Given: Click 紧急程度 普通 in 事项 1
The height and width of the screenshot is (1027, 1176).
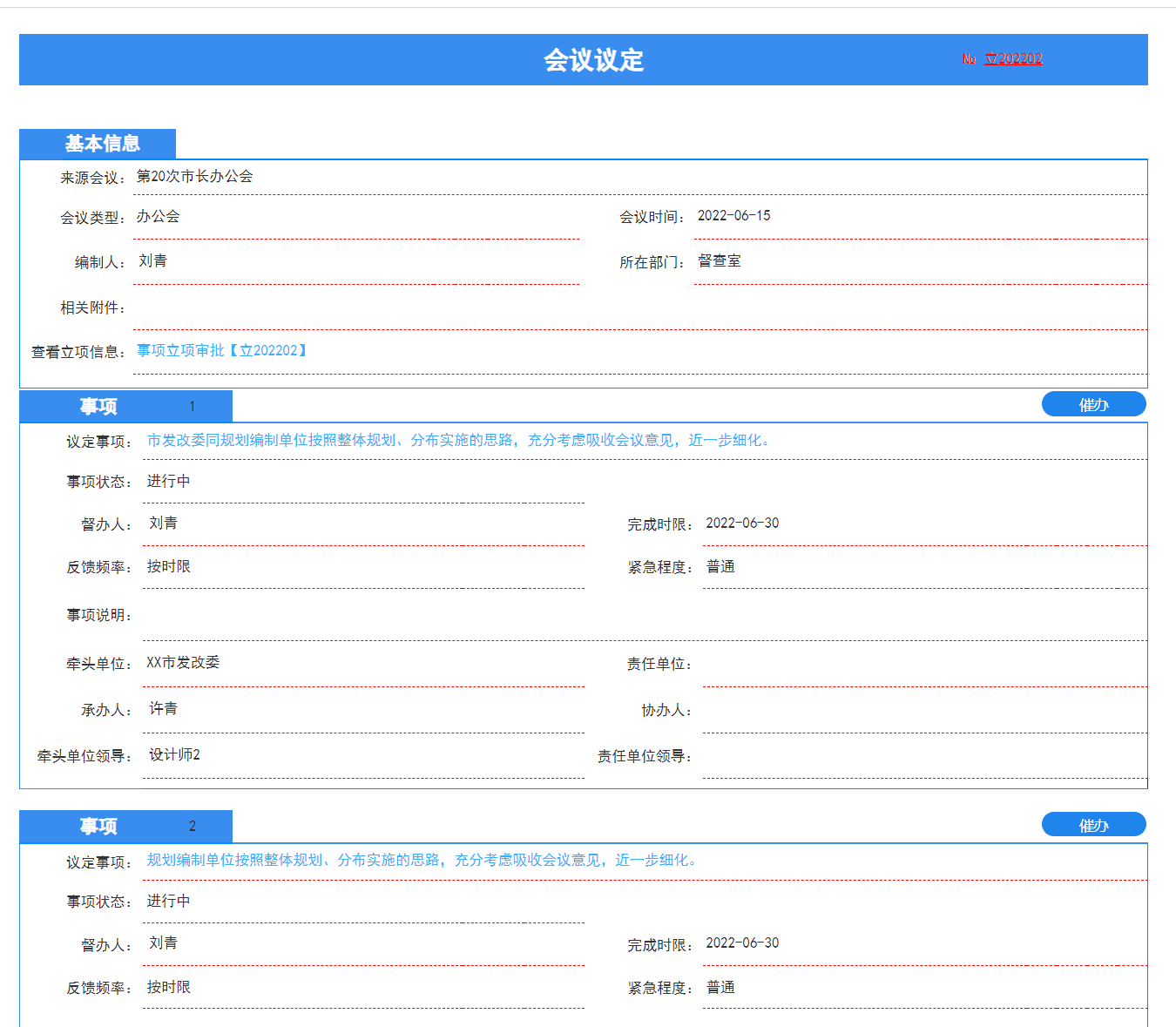Looking at the screenshot, I should click(x=720, y=566).
